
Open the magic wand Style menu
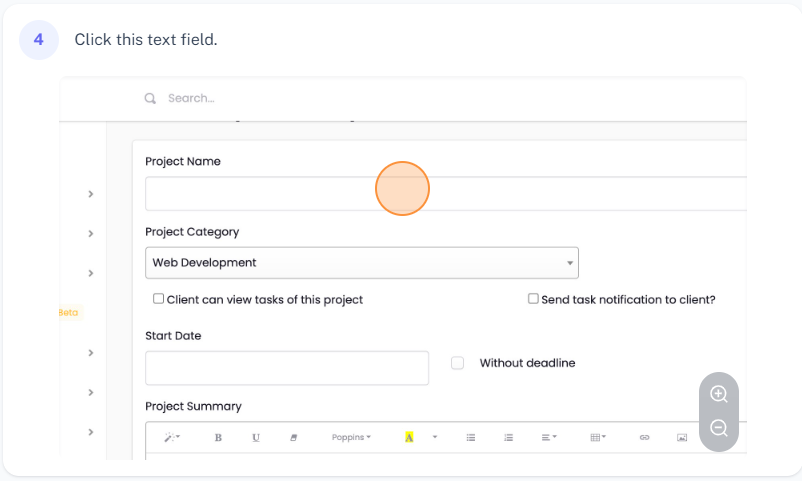point(171,438)
